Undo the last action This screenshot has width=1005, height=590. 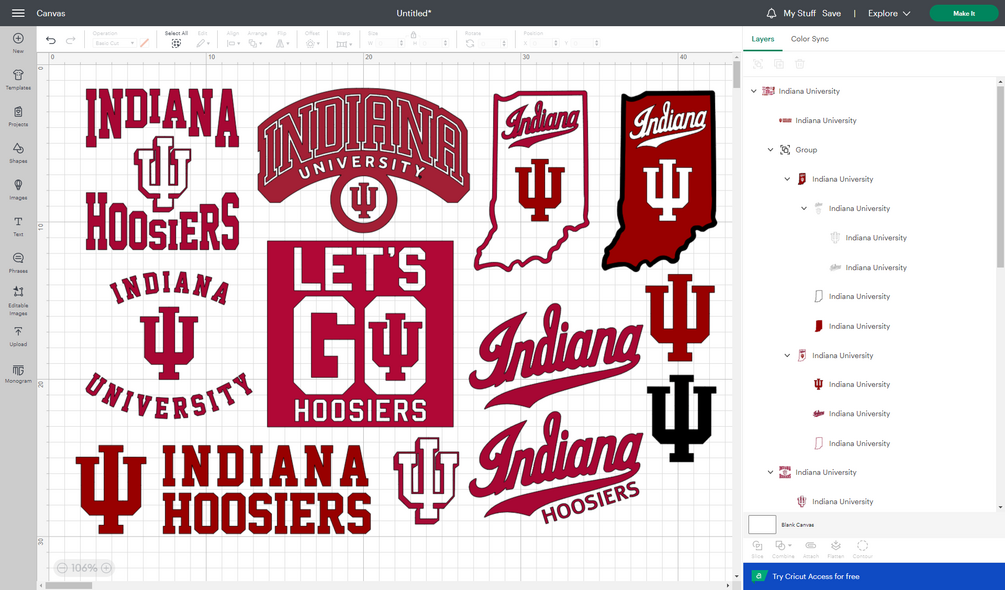pyautogui.click(x=51, y=40)
